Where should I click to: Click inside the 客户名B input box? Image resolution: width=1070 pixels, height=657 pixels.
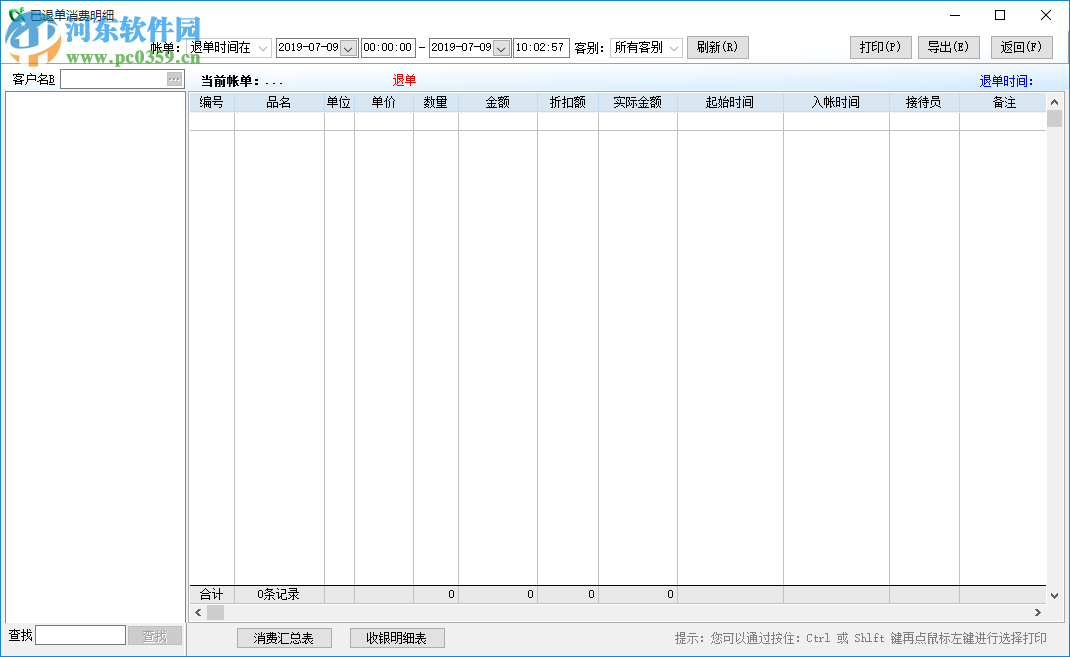[115, 78]
